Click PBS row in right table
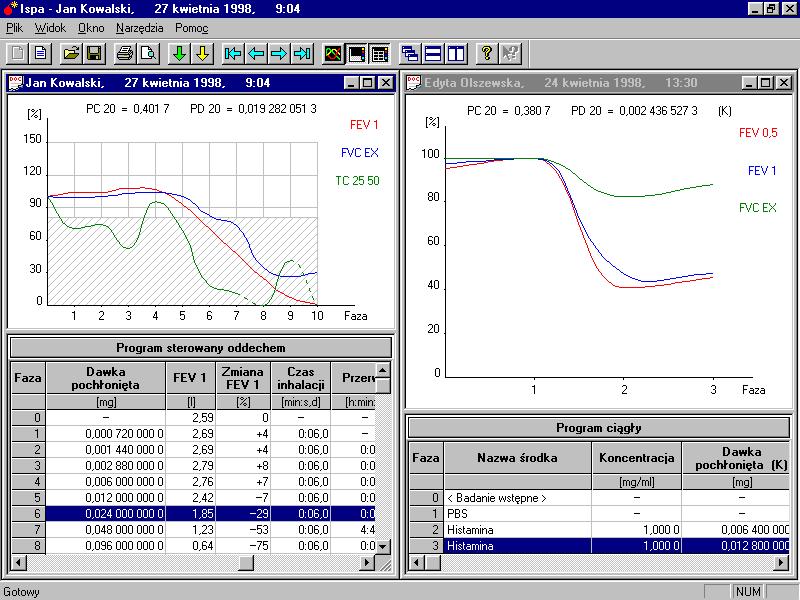 [x=599, y=514]
